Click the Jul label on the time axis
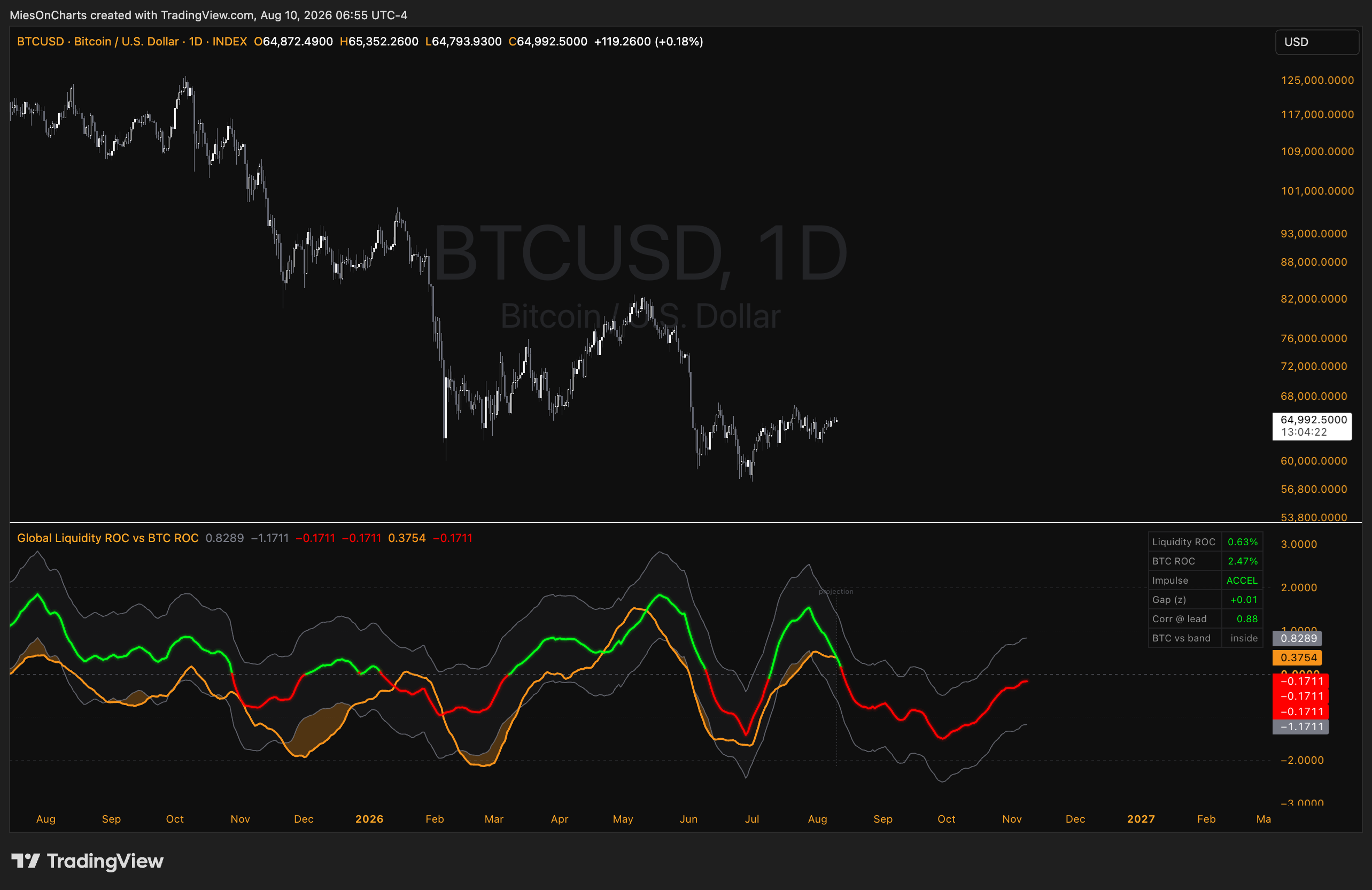This screenshot has height=890, width=1372. point(751,819)
